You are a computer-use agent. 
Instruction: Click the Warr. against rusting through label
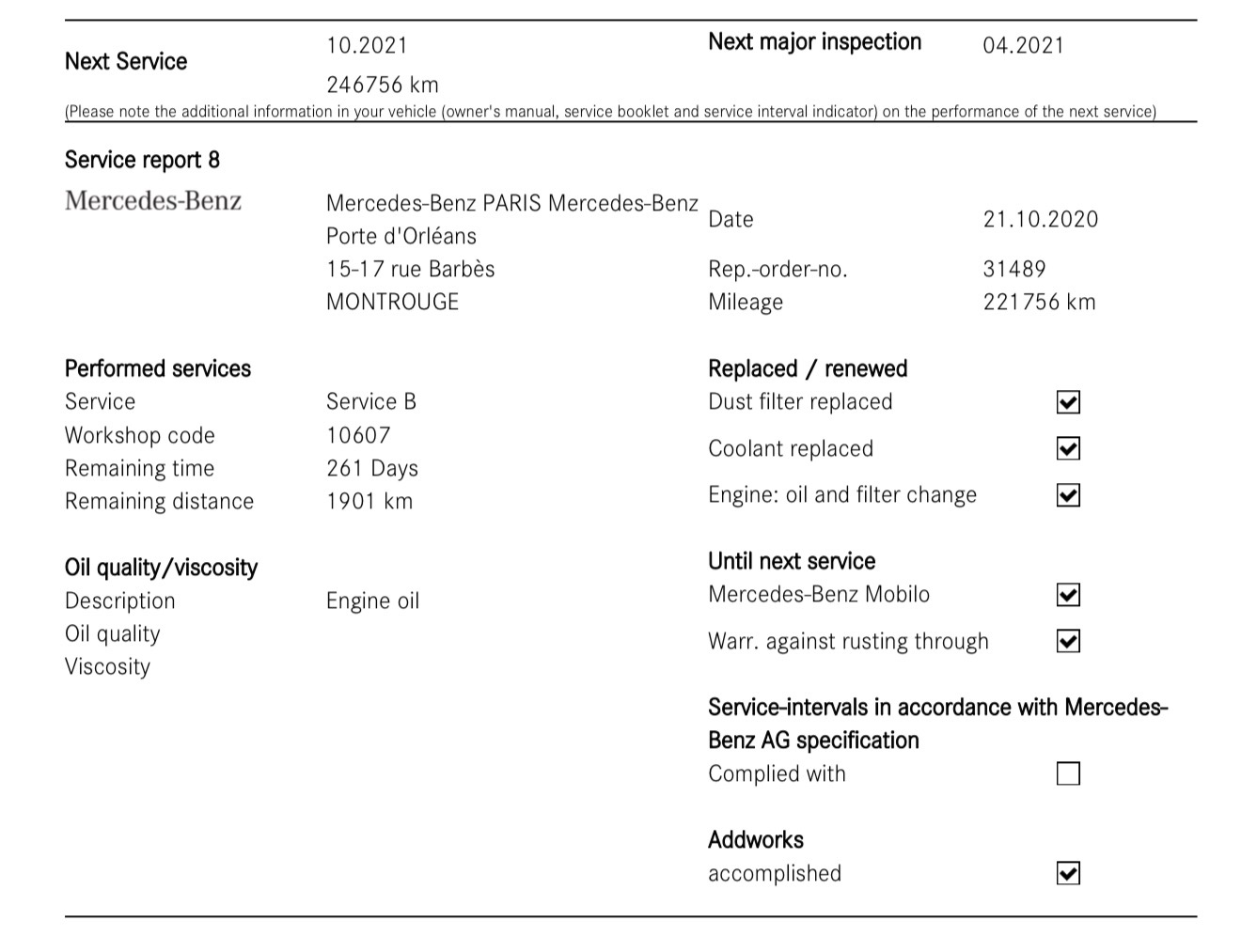coord(849,641)
